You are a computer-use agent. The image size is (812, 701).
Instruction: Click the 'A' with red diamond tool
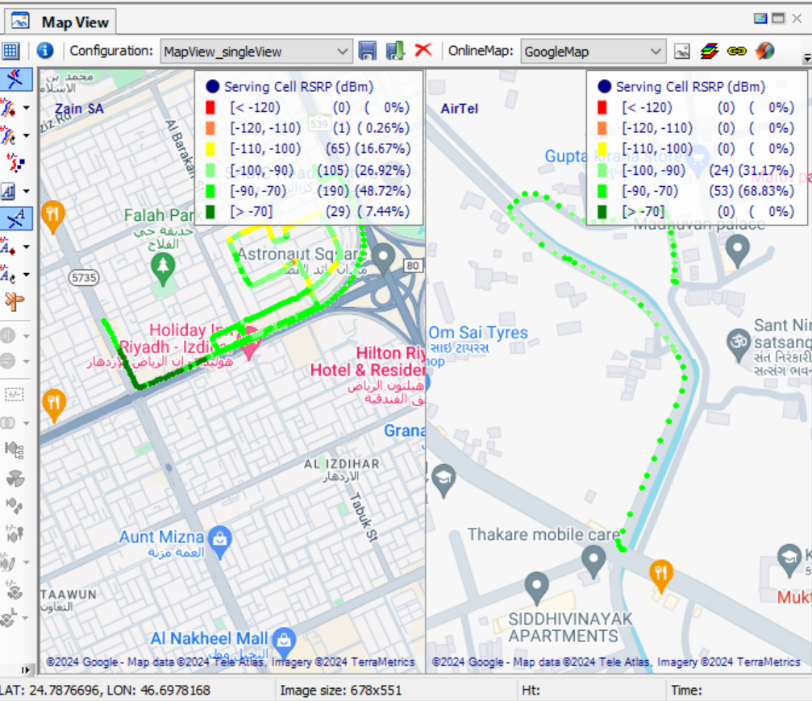[x=8, y=247]
